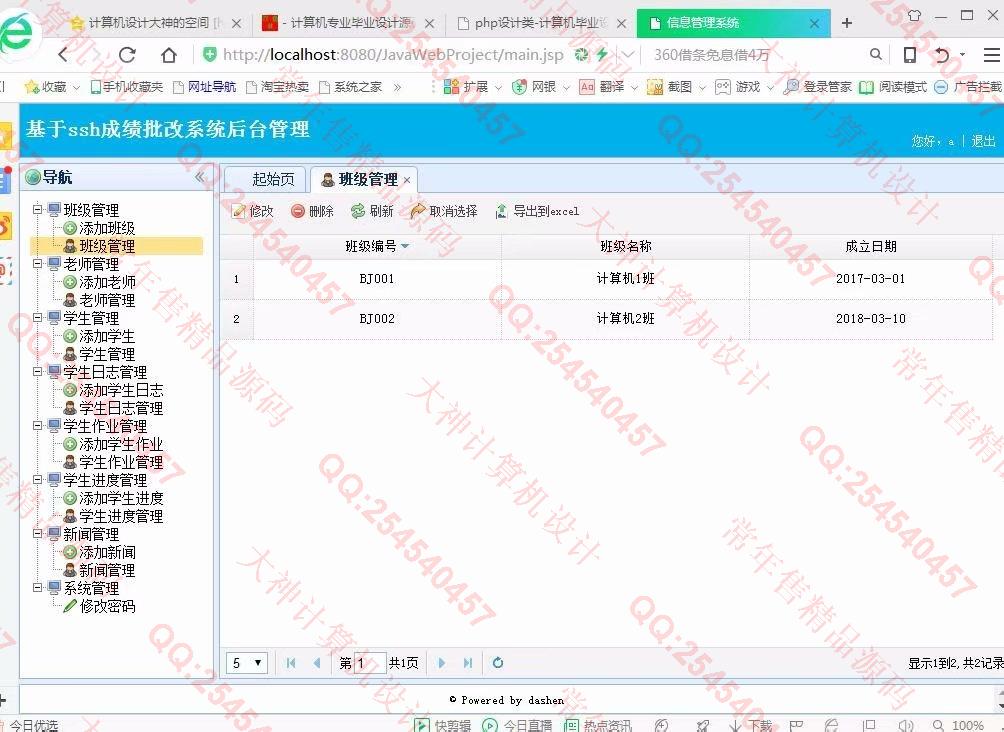1004x732 pixels.
Task: Click the 成立日期 column header
Action: [871, 247]
